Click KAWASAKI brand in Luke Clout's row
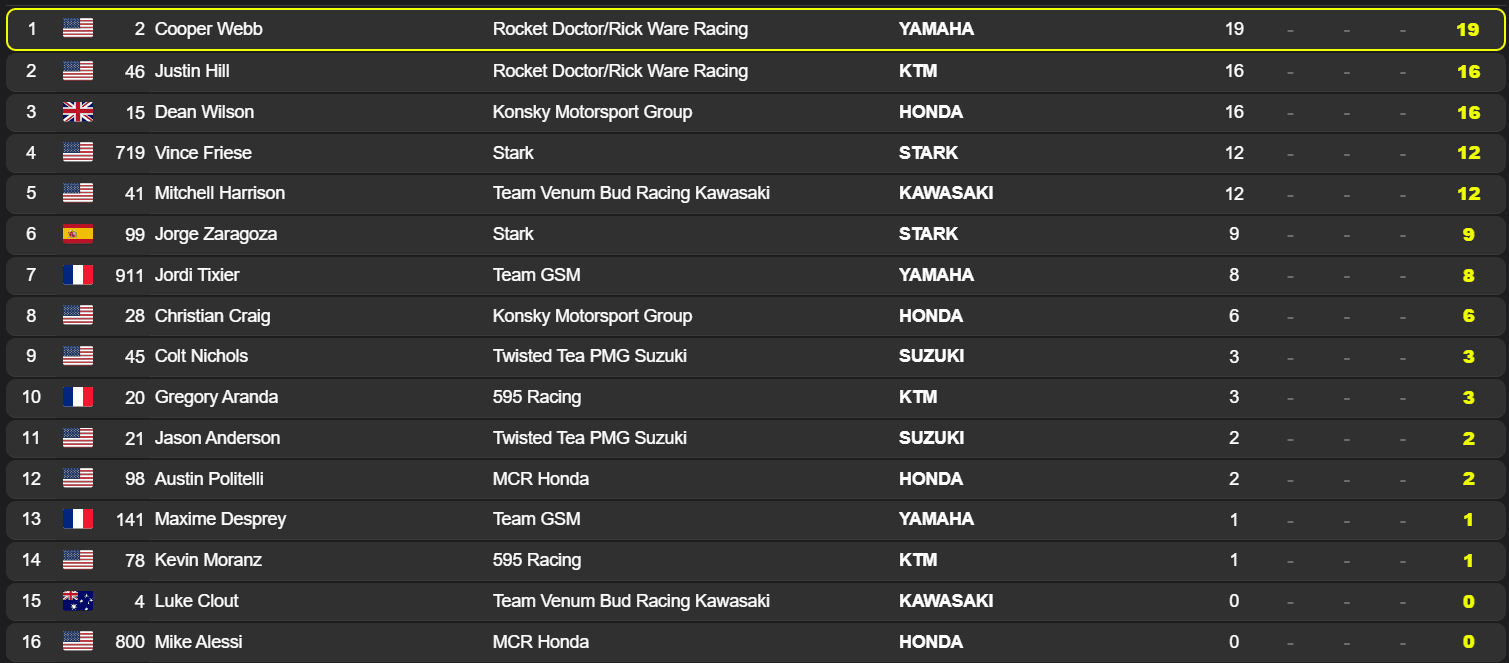The height and width of the screenshot is (663, 1509). [x=946, y=601]
